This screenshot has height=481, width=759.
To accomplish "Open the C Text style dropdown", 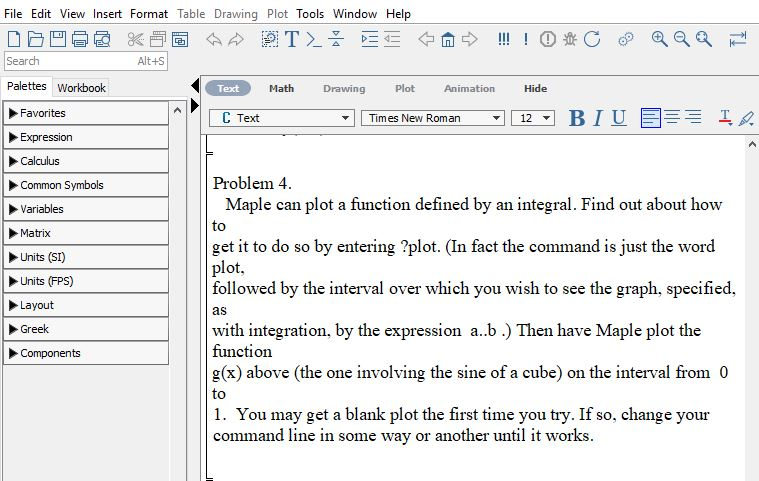I will point(282,118).
